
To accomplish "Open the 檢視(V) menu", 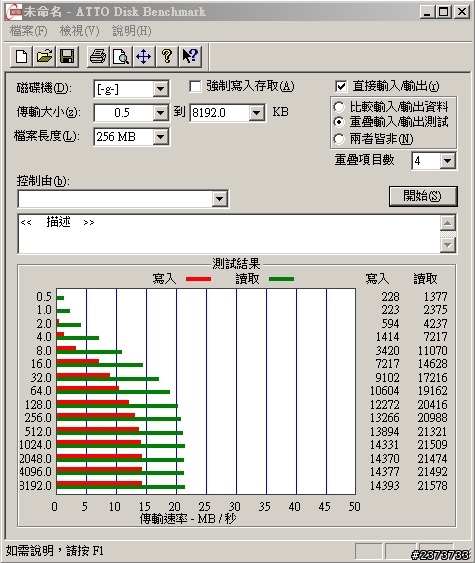I will pyautogui.click(x=79, y=31).
